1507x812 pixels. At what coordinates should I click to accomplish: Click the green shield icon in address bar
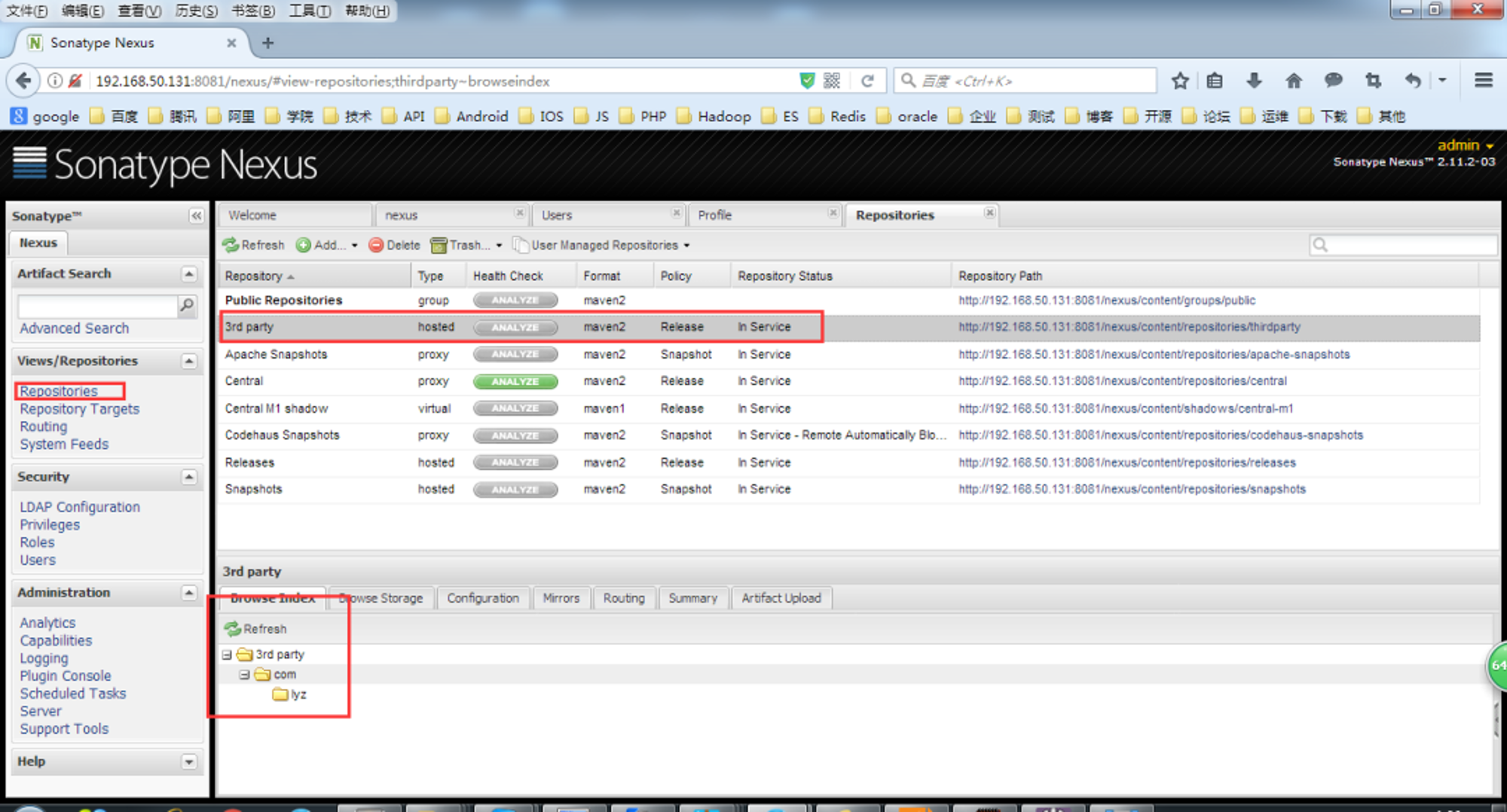pyautogui.click(x=807, y=81)
